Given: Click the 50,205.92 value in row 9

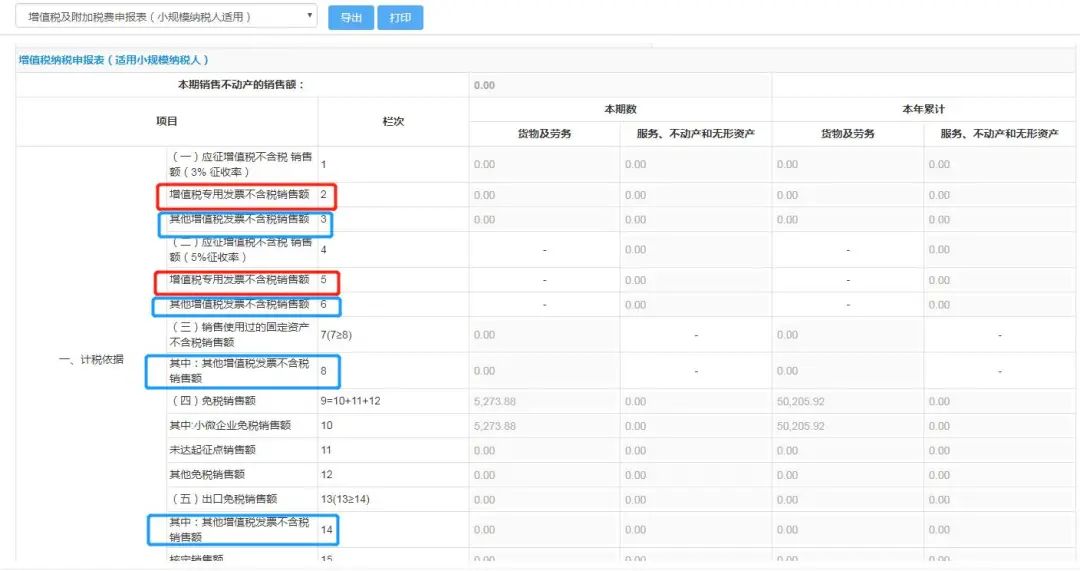Looking at the screenshot, I should click(800, 402).
